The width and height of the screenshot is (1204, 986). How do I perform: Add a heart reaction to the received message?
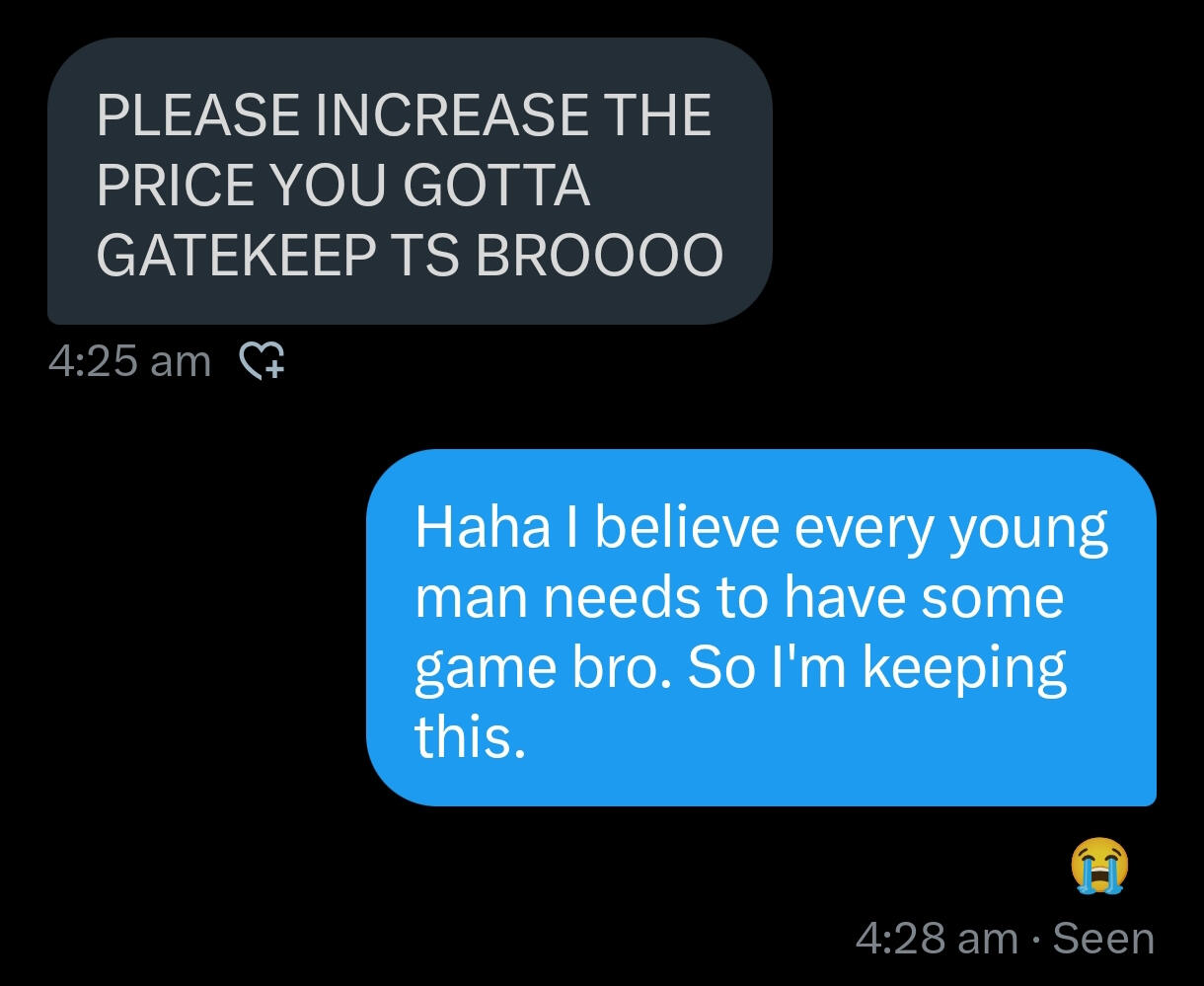click(x=263, y=362)
